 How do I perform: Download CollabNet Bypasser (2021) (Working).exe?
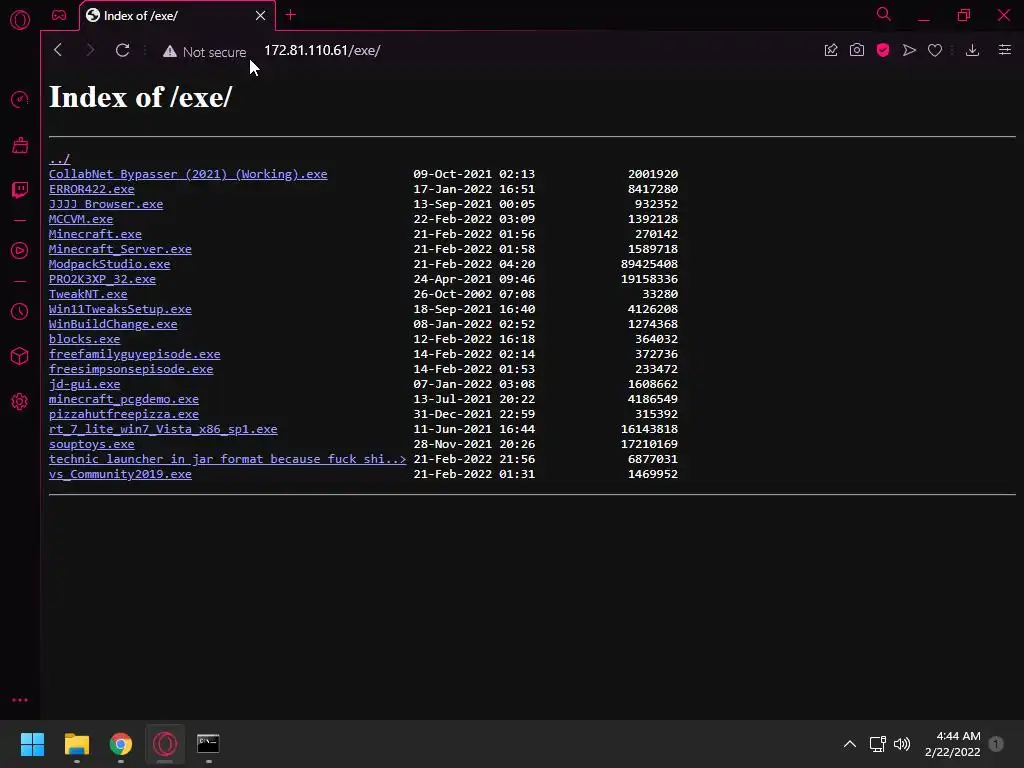(x=188, y=174)
